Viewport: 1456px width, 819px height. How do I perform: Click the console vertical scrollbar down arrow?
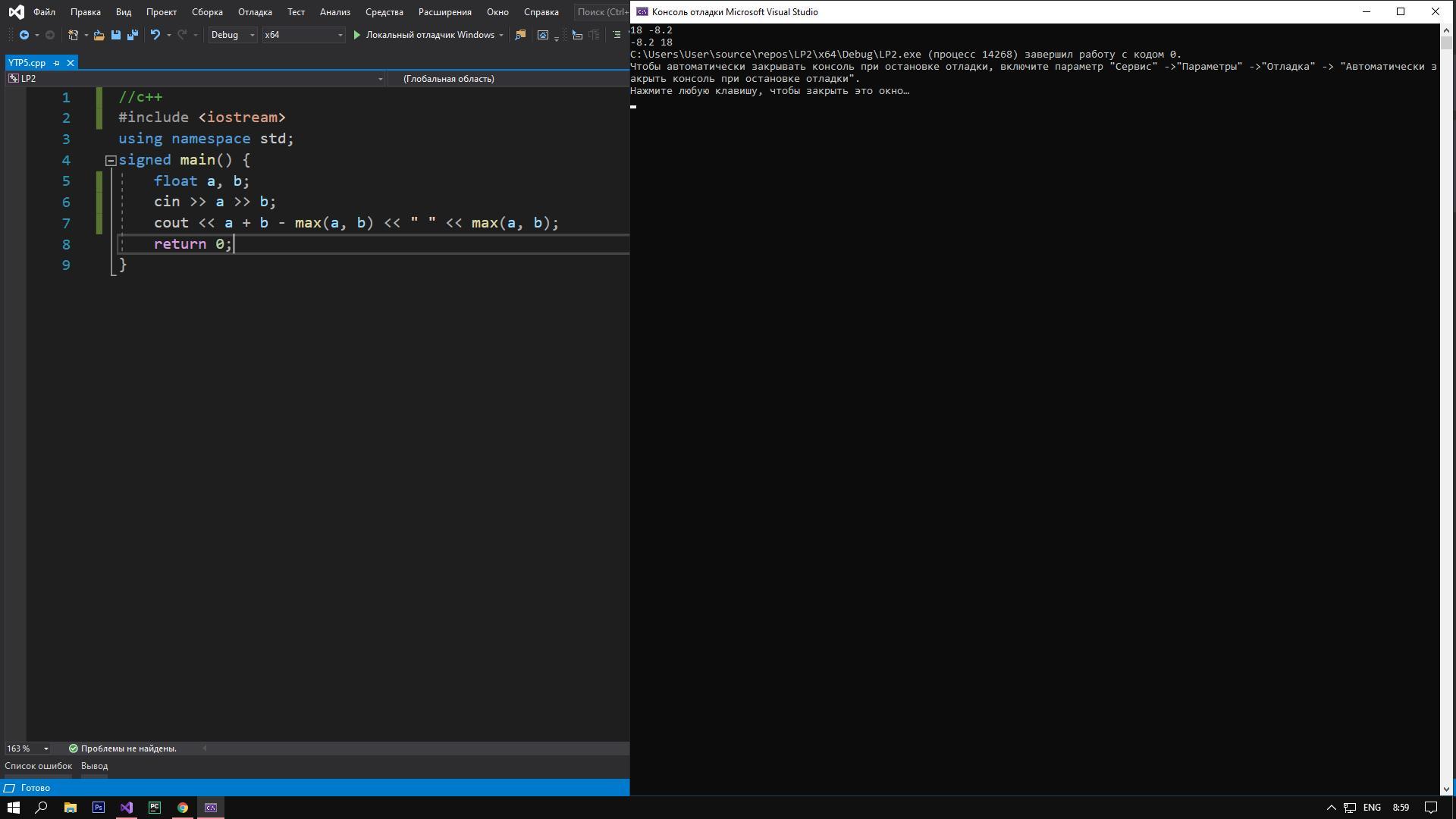[x=1447, y=789]
